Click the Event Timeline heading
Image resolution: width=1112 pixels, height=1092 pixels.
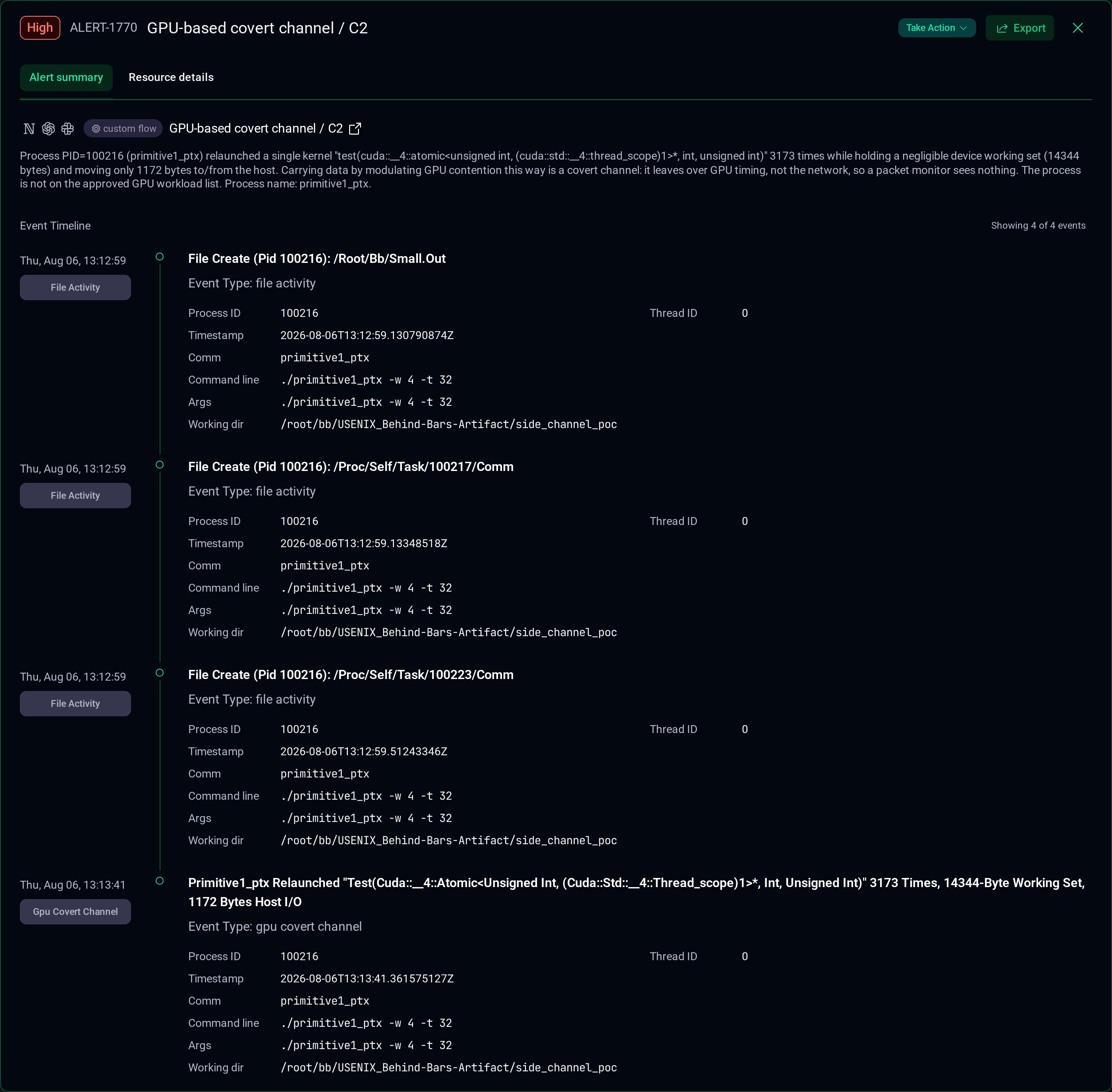[55, 226]
